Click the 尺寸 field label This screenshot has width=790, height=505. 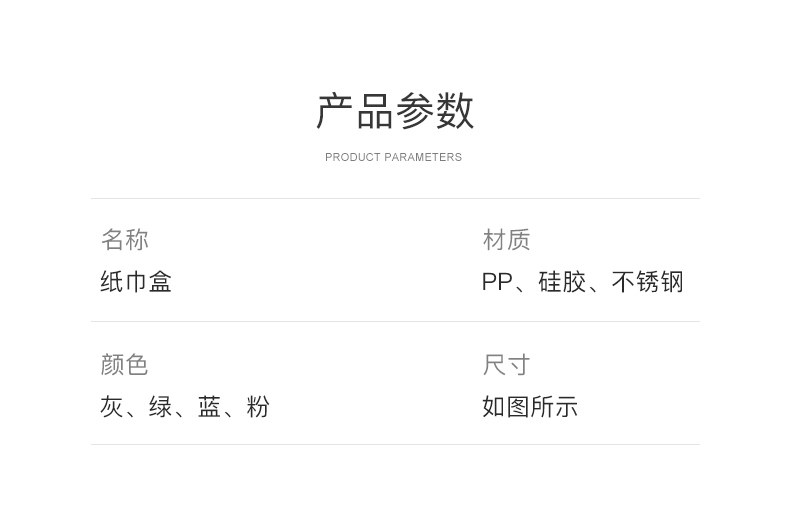click(x=506, y=365)
